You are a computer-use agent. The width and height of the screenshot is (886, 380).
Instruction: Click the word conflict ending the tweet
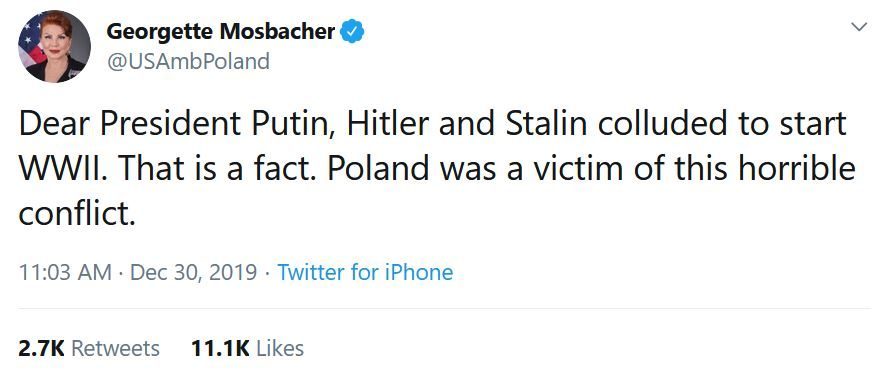pyautogui.click(x=77, y=213)
